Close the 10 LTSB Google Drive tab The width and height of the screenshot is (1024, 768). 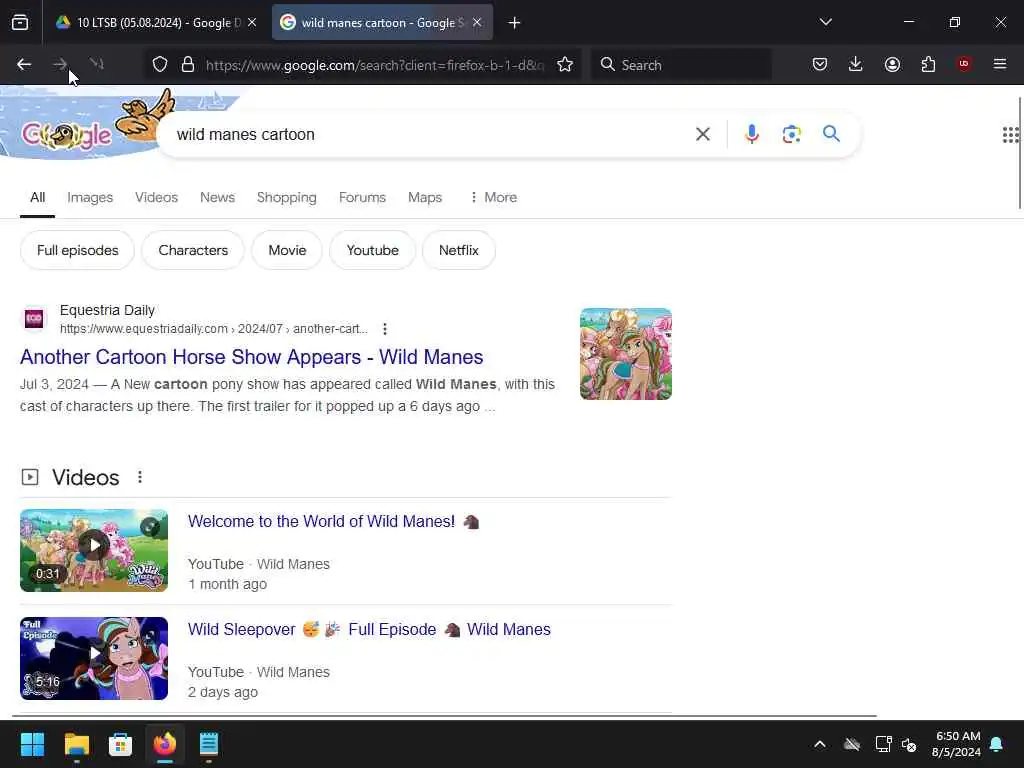[x=252, y=23]
